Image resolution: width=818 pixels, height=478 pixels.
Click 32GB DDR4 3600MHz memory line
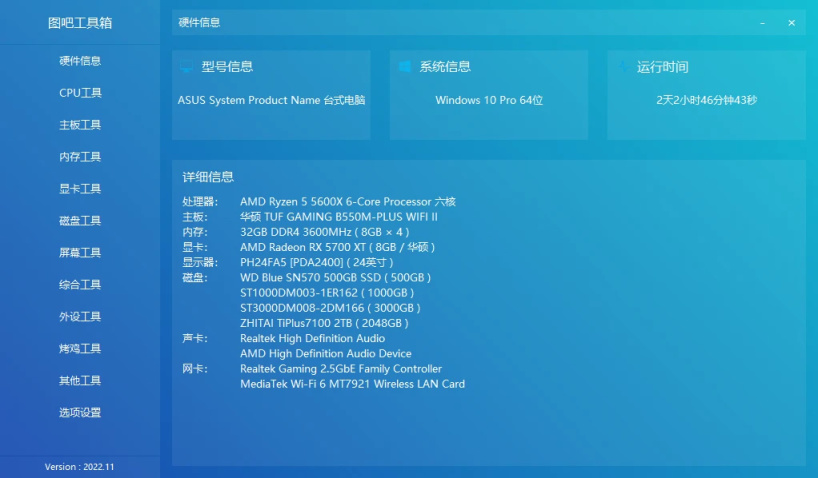point(324,232)
